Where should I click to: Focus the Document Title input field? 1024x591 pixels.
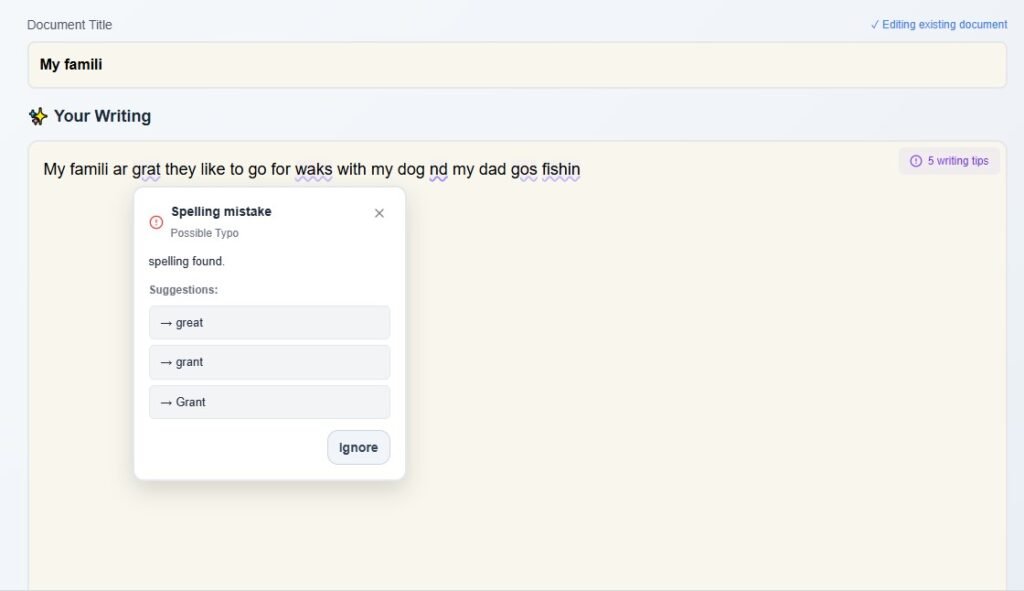(516, 65)
